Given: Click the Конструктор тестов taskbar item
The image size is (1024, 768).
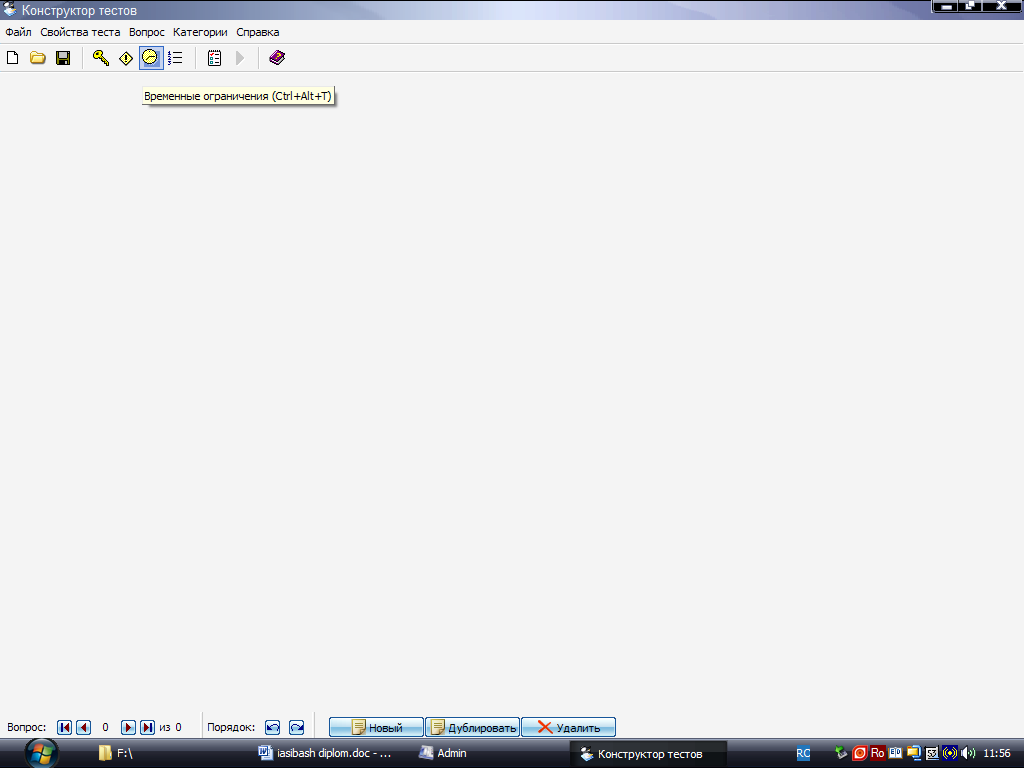Looking at the screenshot, I should point(648,754).
